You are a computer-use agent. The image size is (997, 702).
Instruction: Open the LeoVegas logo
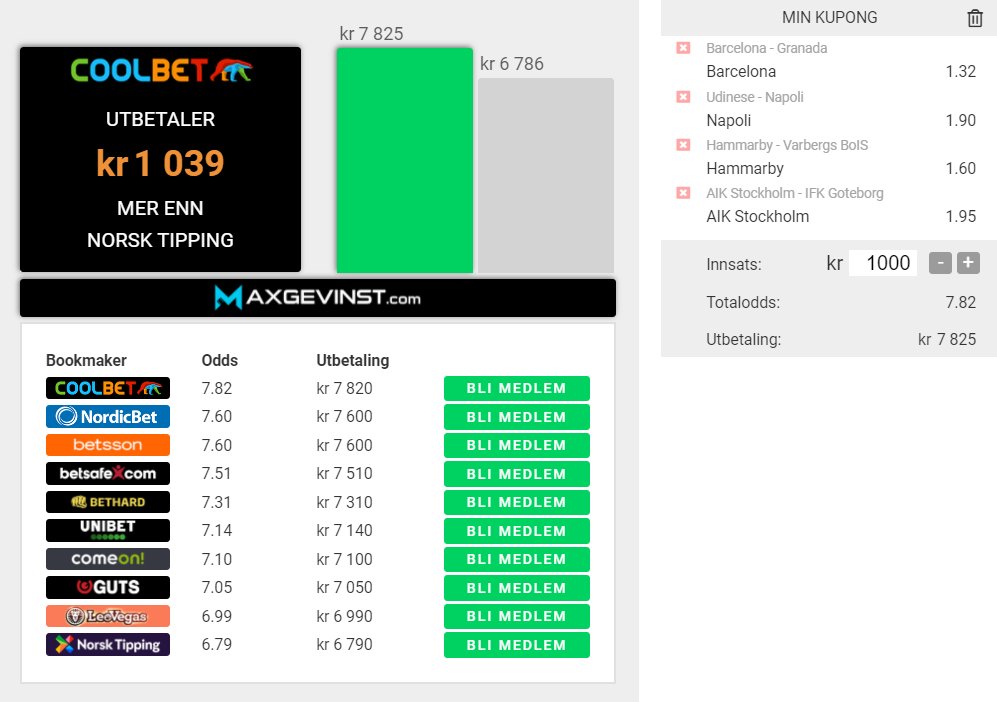click(107, 616)
